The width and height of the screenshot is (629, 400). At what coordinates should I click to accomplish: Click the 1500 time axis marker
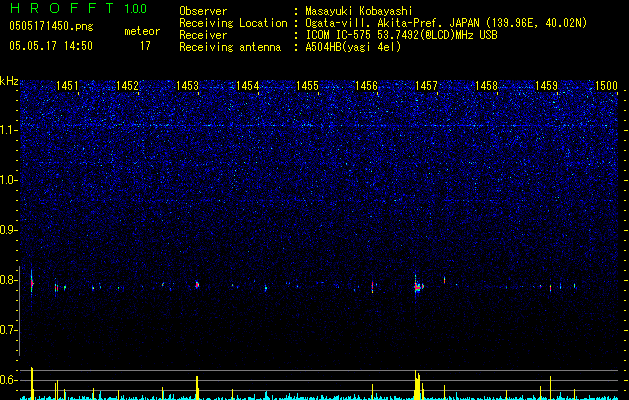(x=606, y=85)
